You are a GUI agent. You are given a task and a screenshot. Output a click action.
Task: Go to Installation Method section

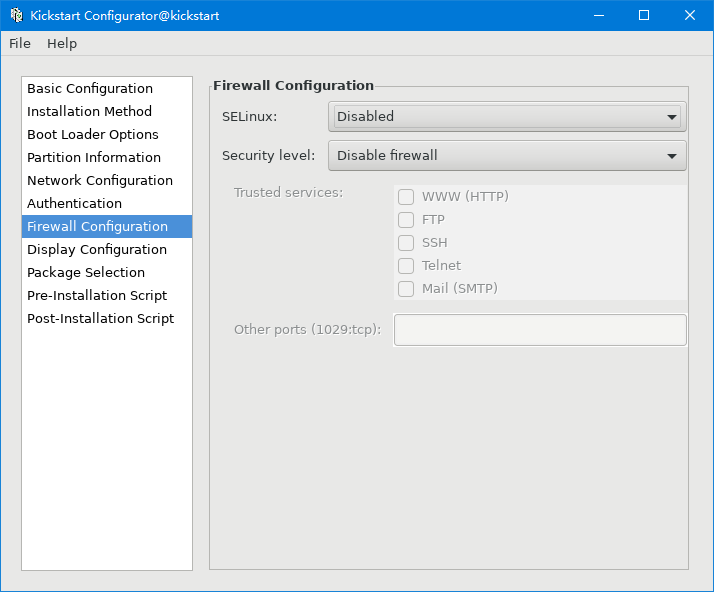pyautogui.click(x=107, y=112)
